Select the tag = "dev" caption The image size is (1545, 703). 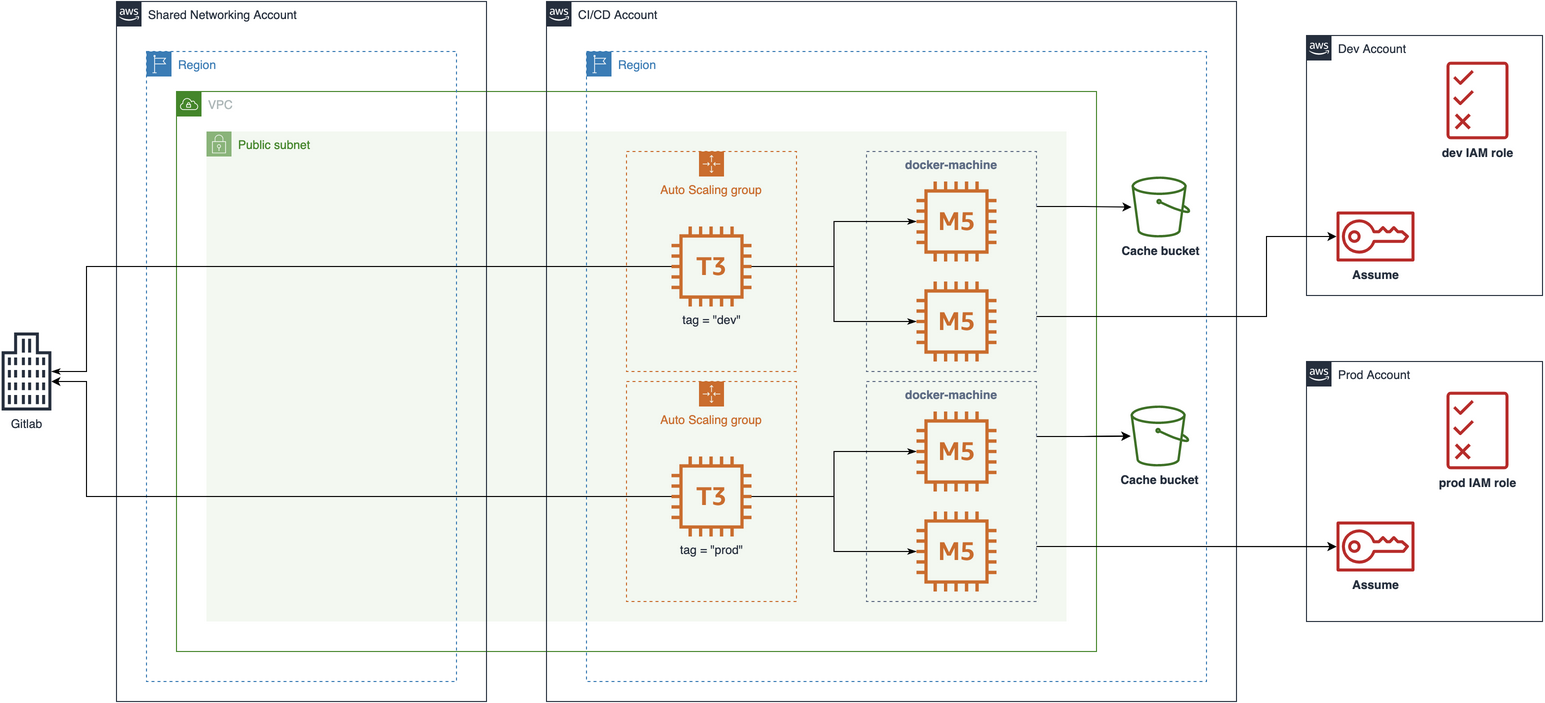click(x=711, y=320)
